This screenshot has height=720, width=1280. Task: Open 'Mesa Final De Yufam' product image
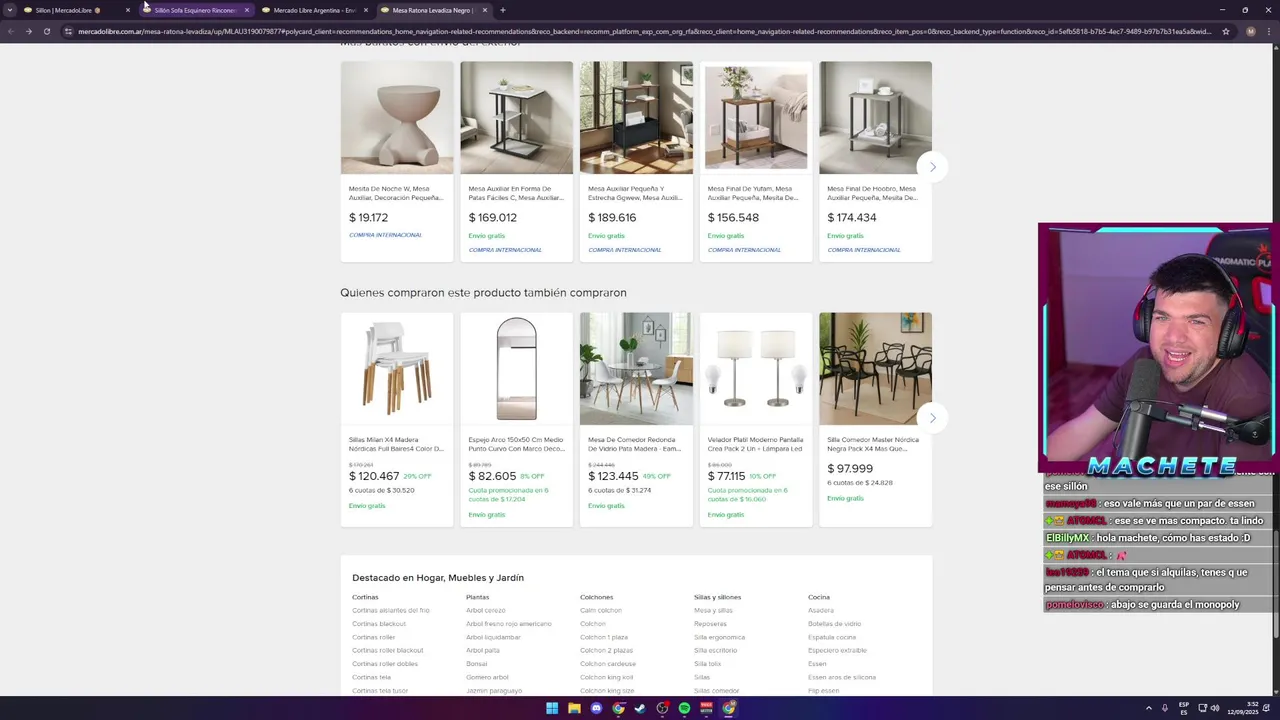(756, 118)
